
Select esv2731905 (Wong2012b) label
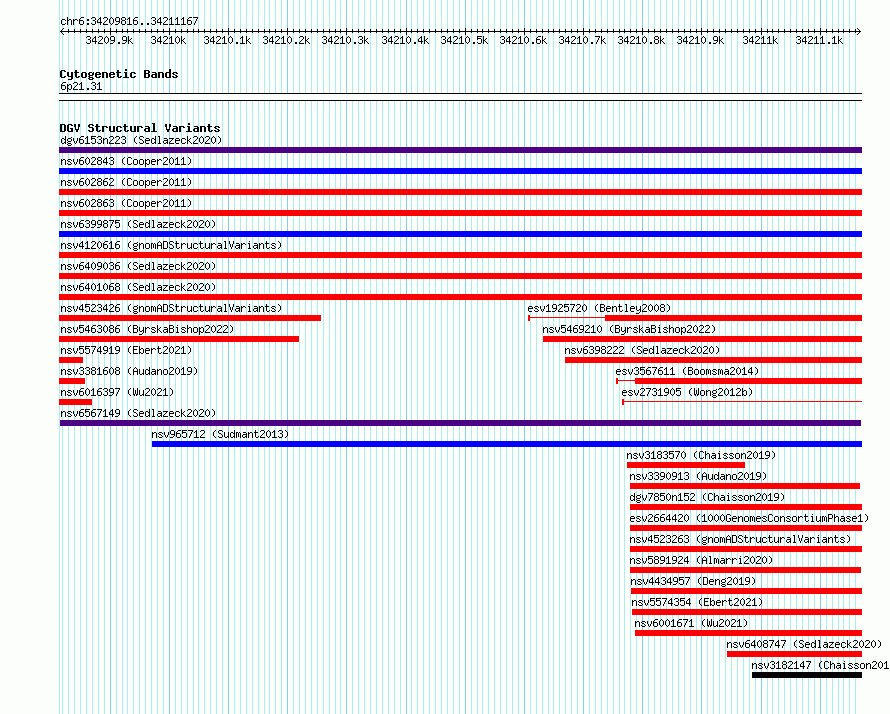tap(687, 392)
